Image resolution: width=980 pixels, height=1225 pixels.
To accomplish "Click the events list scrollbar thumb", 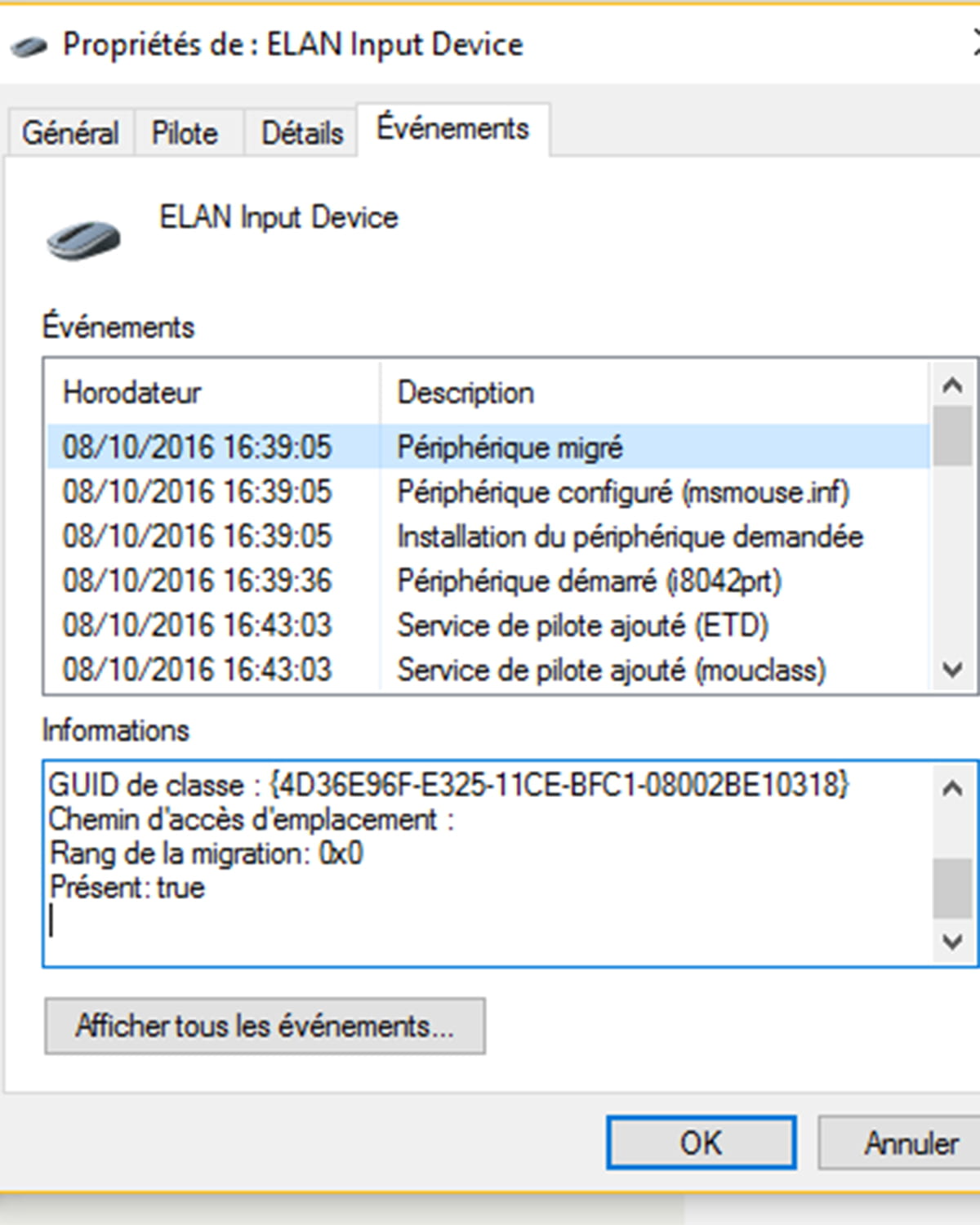I will click(x=952, y=435).
